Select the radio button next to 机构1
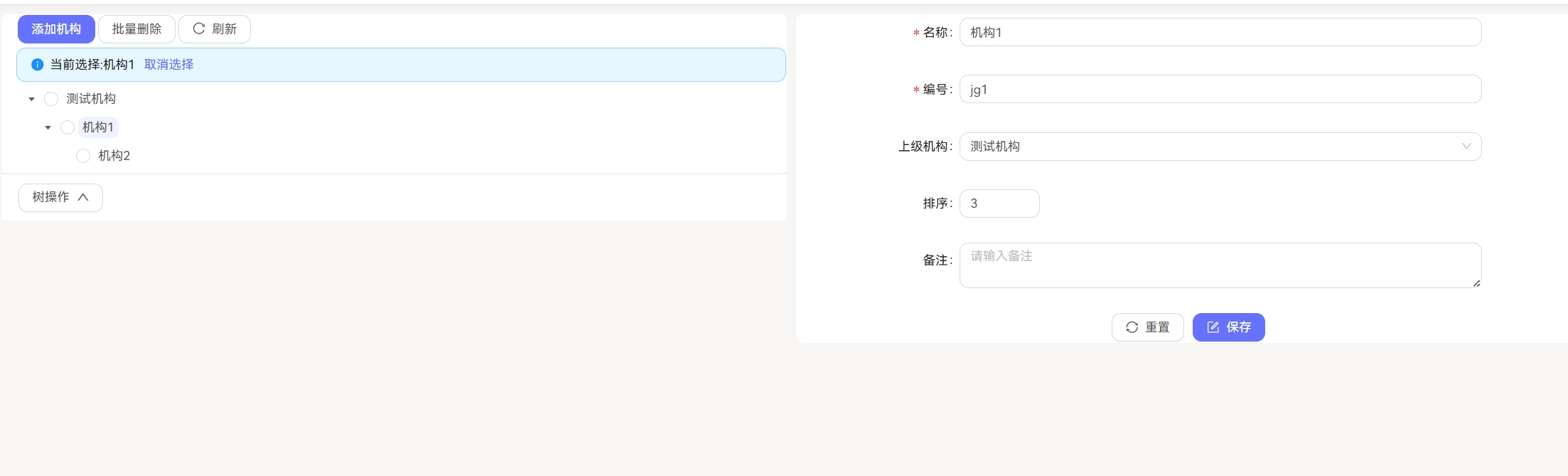Image resolution: width=1568 pixels, height=476 pixels. tap(68, 127)
